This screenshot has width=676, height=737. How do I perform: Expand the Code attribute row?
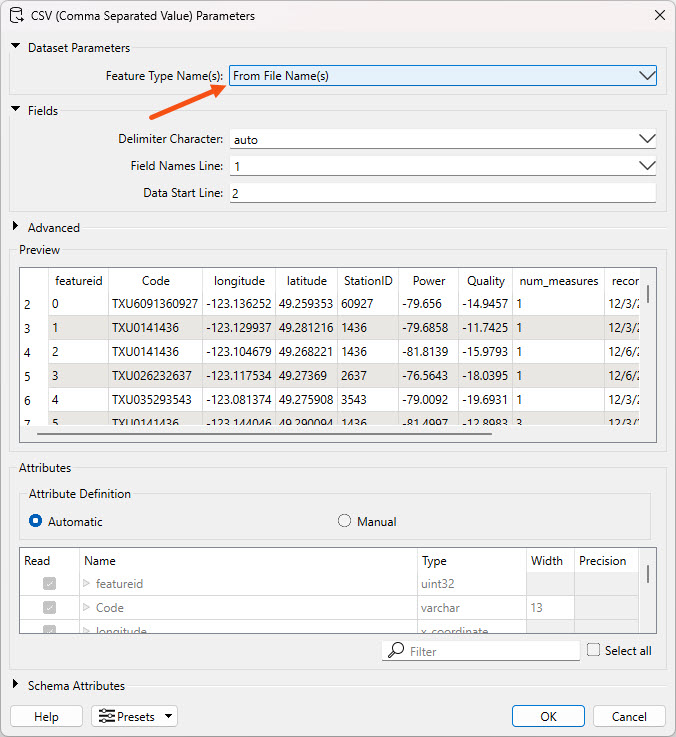(86, 607)
